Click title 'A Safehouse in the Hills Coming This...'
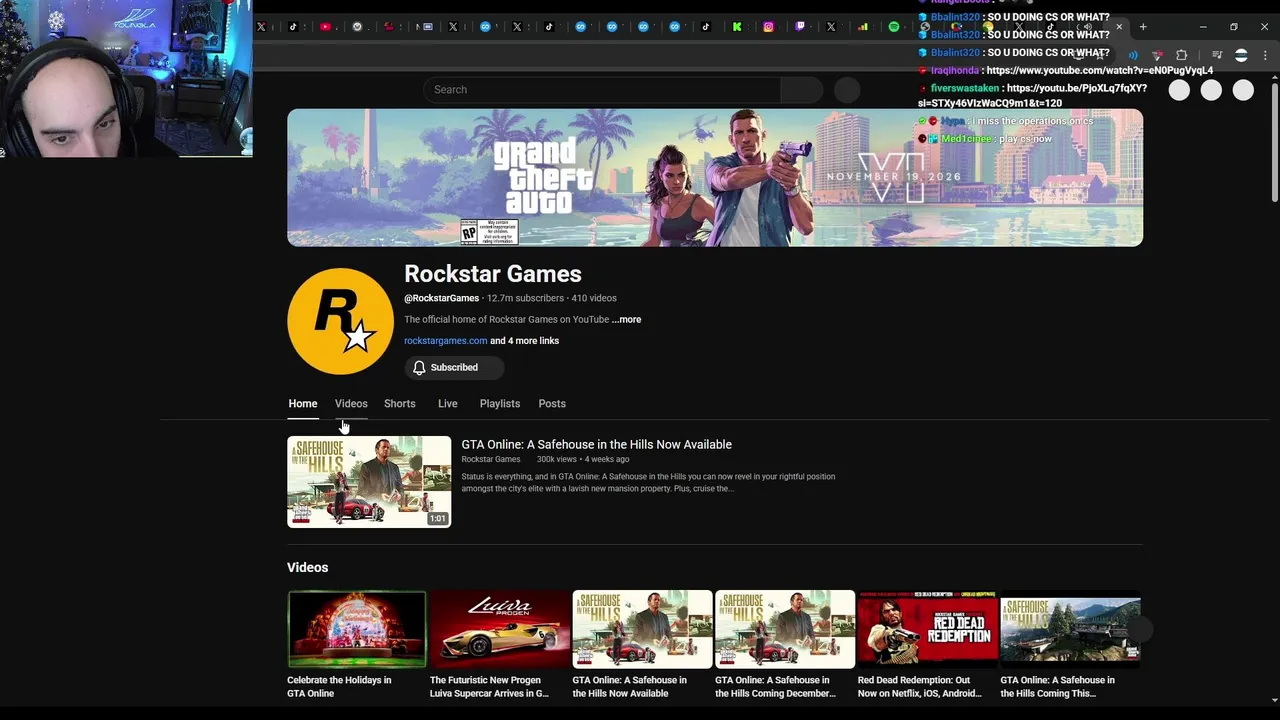1280x720 pixels. click(1057, 687)
